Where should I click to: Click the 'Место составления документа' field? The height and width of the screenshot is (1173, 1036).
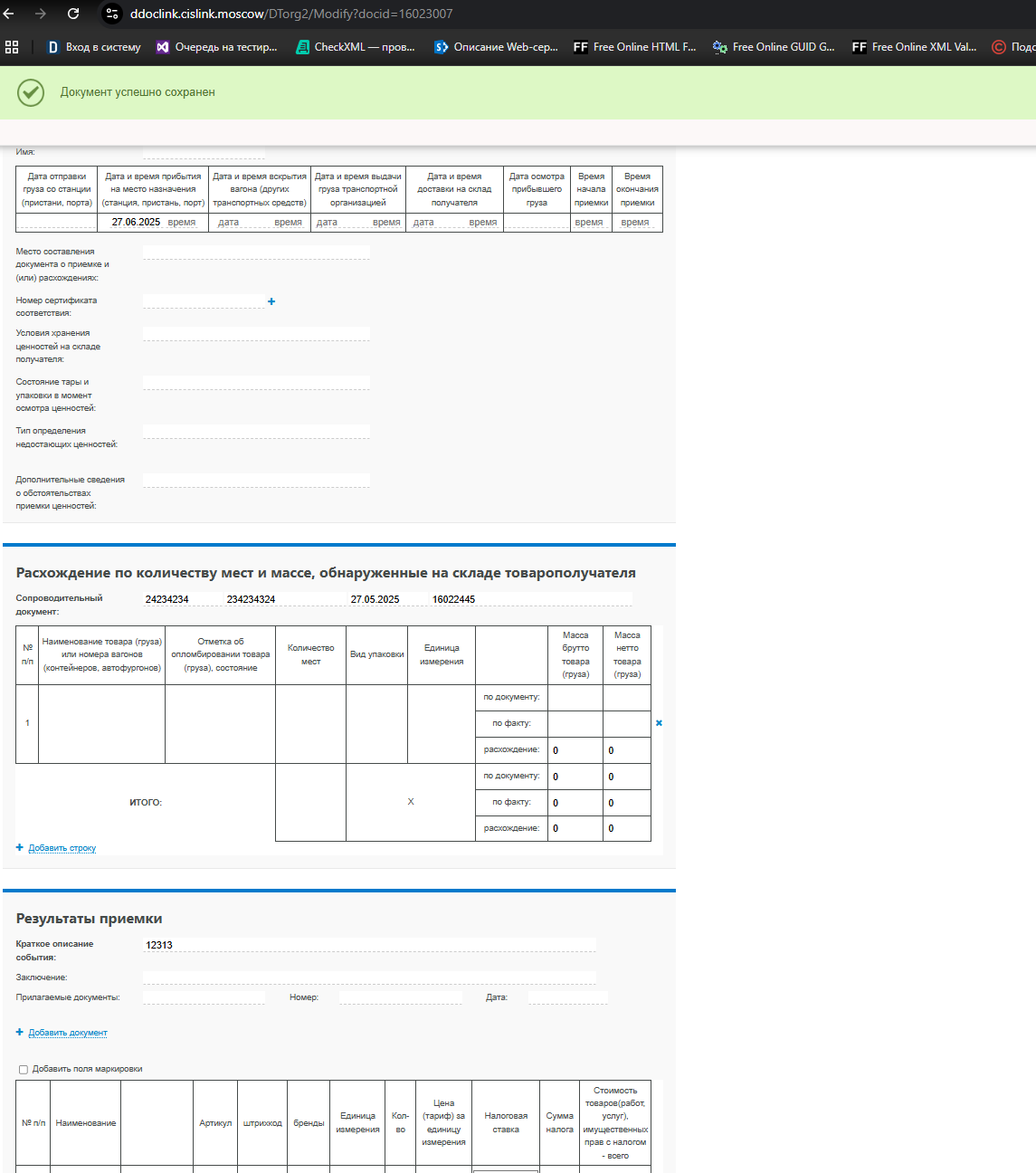(x=256, y=252)
